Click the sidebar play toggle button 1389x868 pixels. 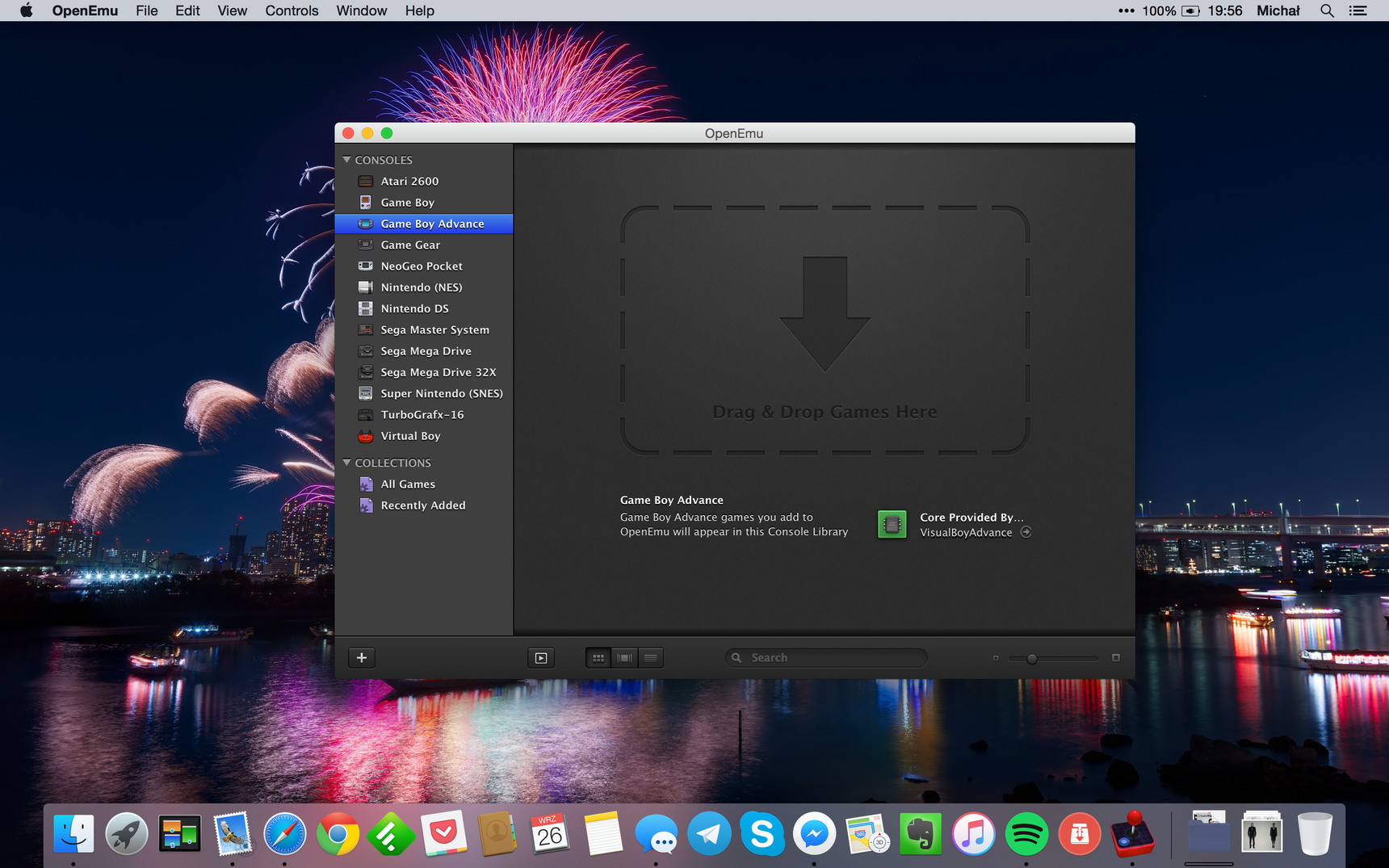[541, 657]
